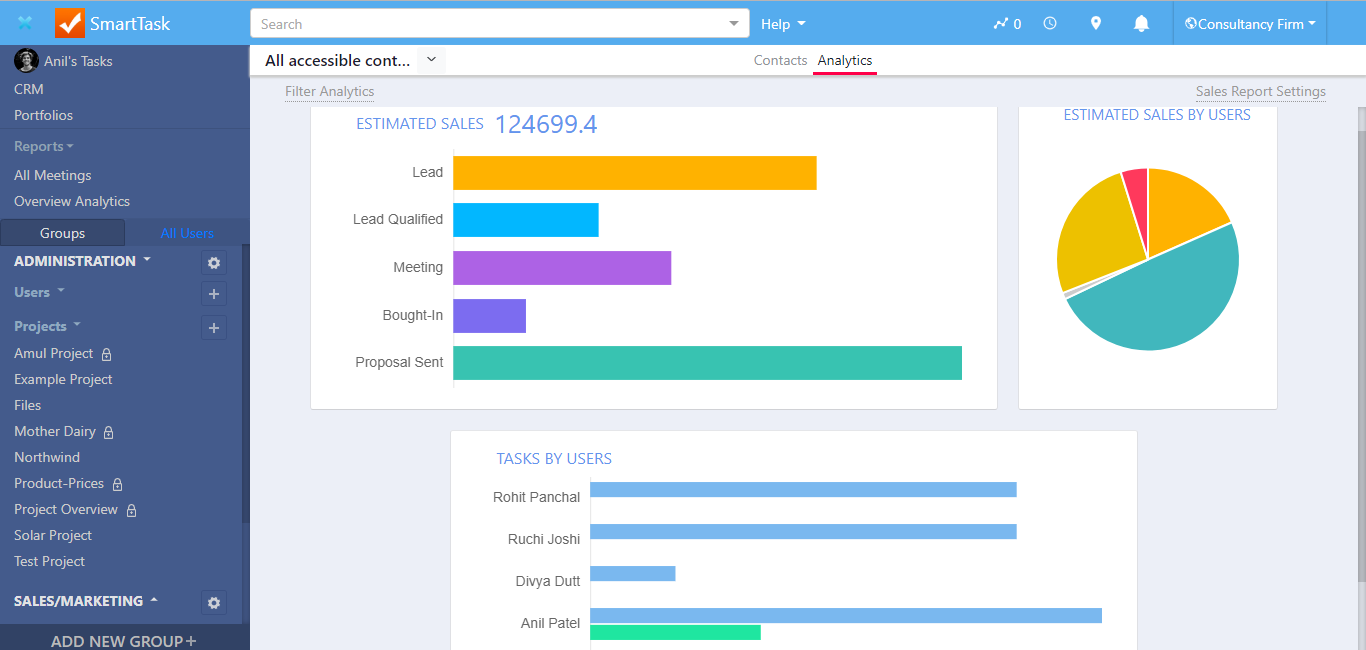This screenshot has height=650, width=1366.
Task: Open the search box dropdown arrow
Action: pos(735,24)
